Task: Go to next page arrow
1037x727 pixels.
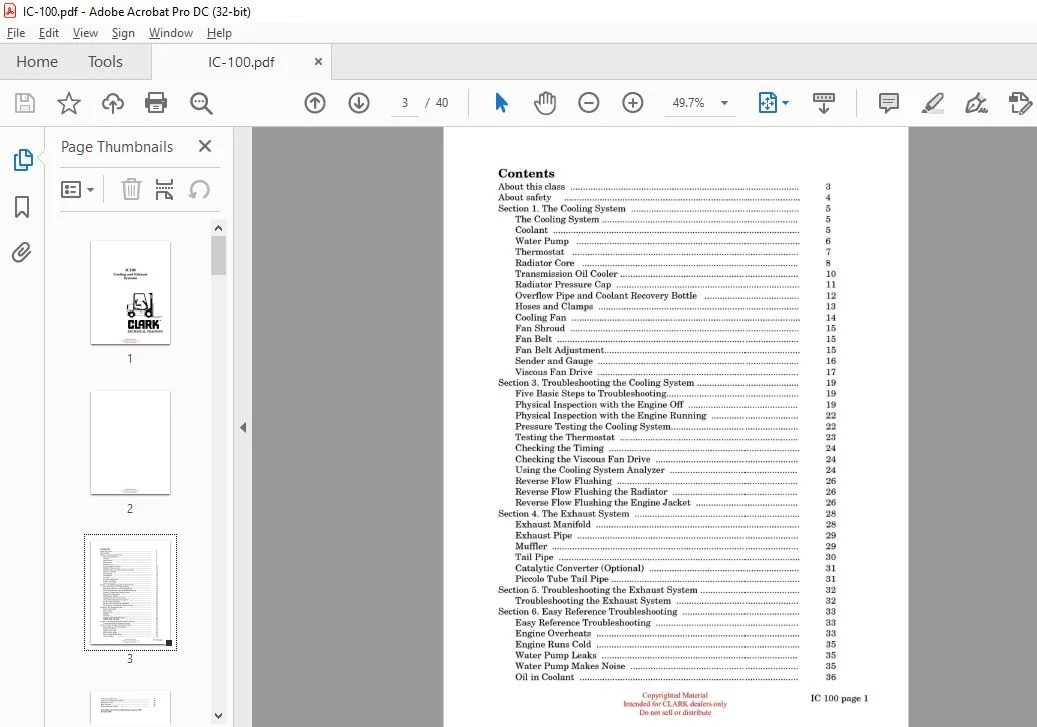Action: pyautogui.click(x=359, y=103)
